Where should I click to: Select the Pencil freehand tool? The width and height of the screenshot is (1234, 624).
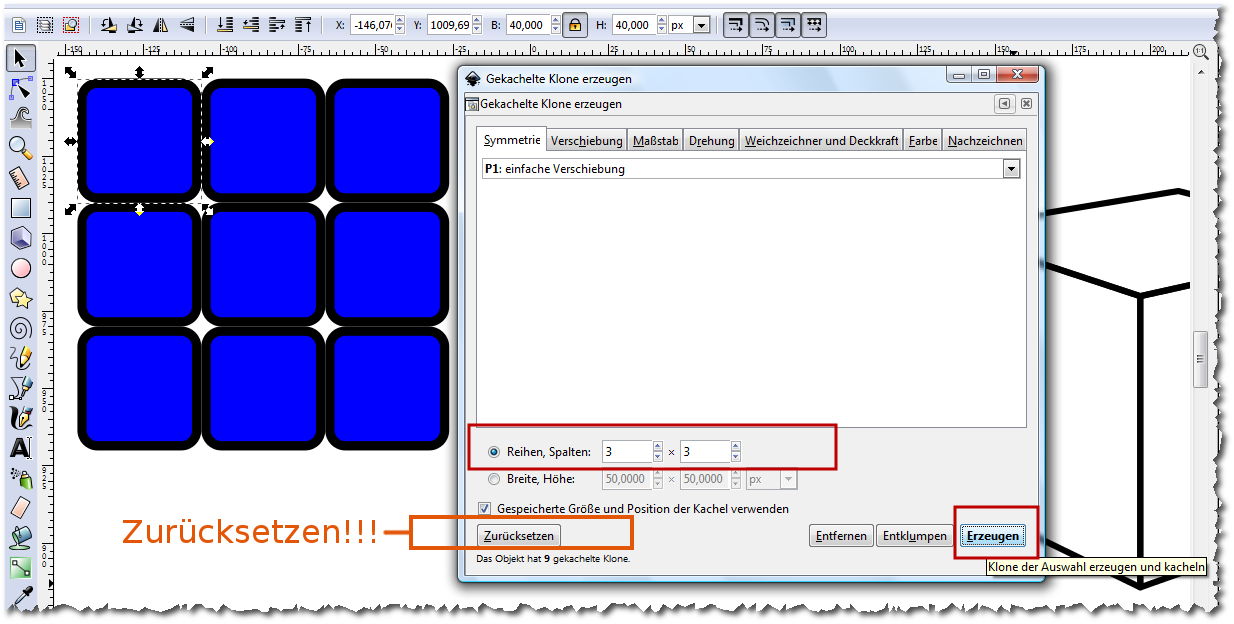(x=20, y=358)
